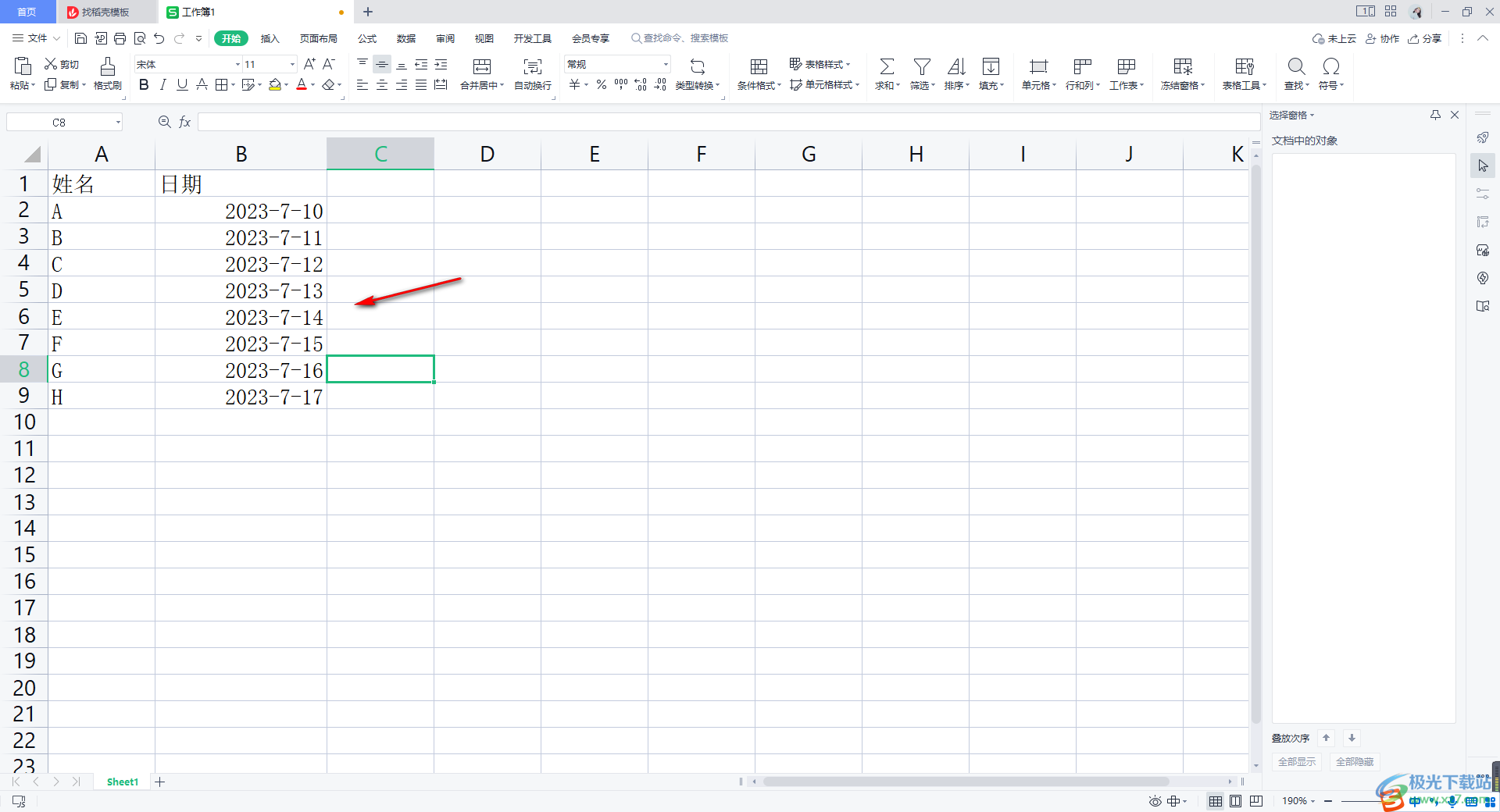Move object up in stacking order
Screen dimensions: 1500x812
(x=1326, y=738)
